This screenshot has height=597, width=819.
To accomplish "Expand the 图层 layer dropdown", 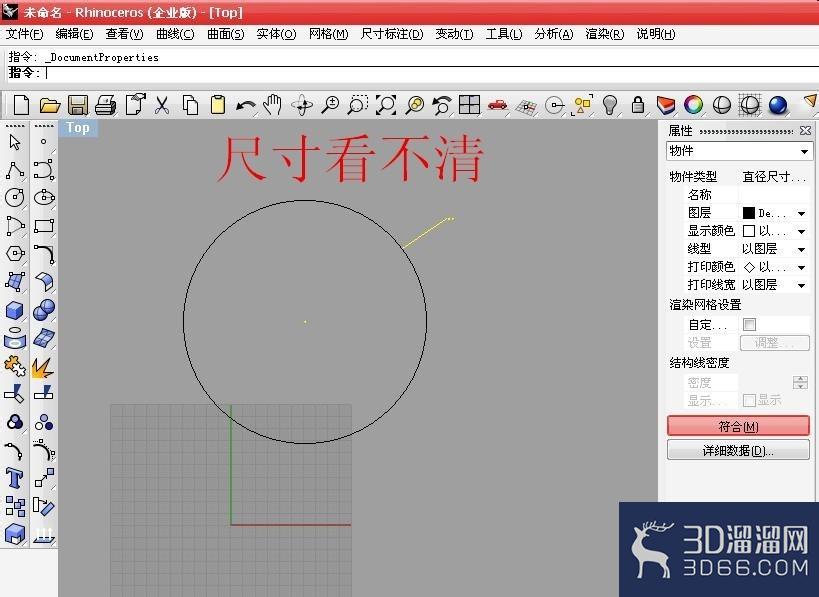I will [801, 213].
